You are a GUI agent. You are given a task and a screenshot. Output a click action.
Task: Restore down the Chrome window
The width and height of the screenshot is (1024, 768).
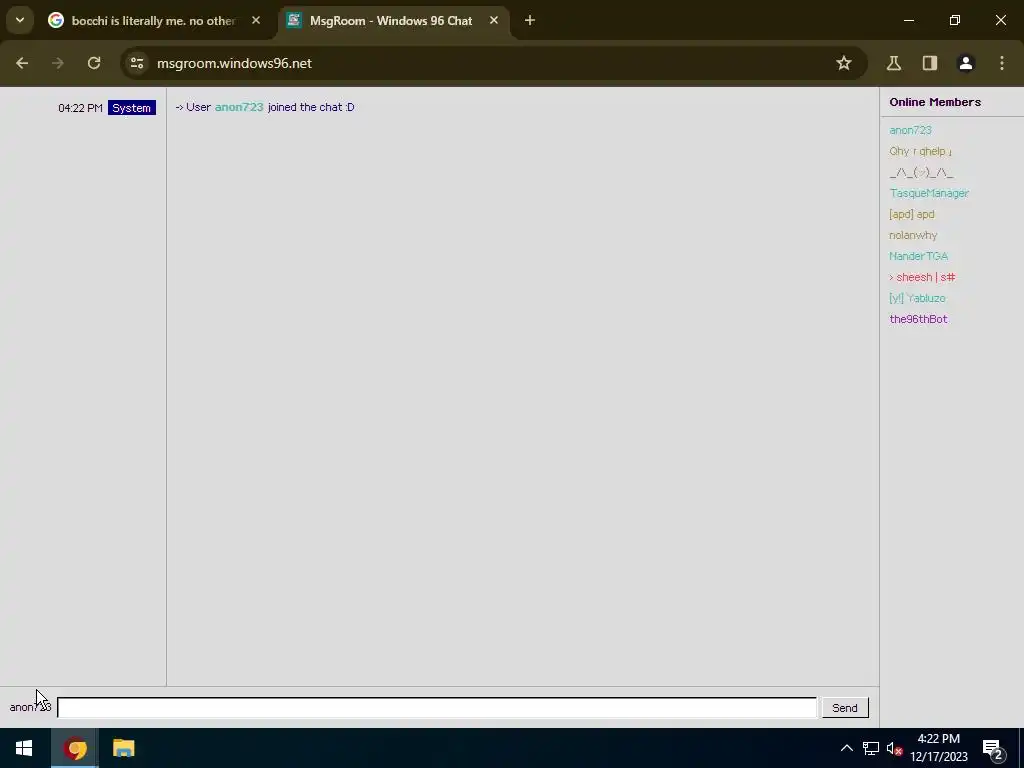coord(955,21)
